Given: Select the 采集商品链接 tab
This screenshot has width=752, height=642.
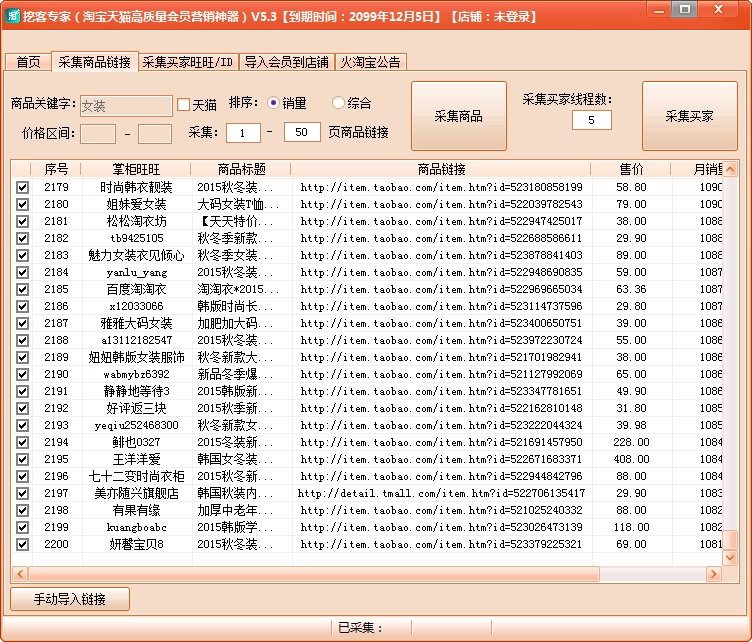Looking at the screenshot, I should coord(94,62).
